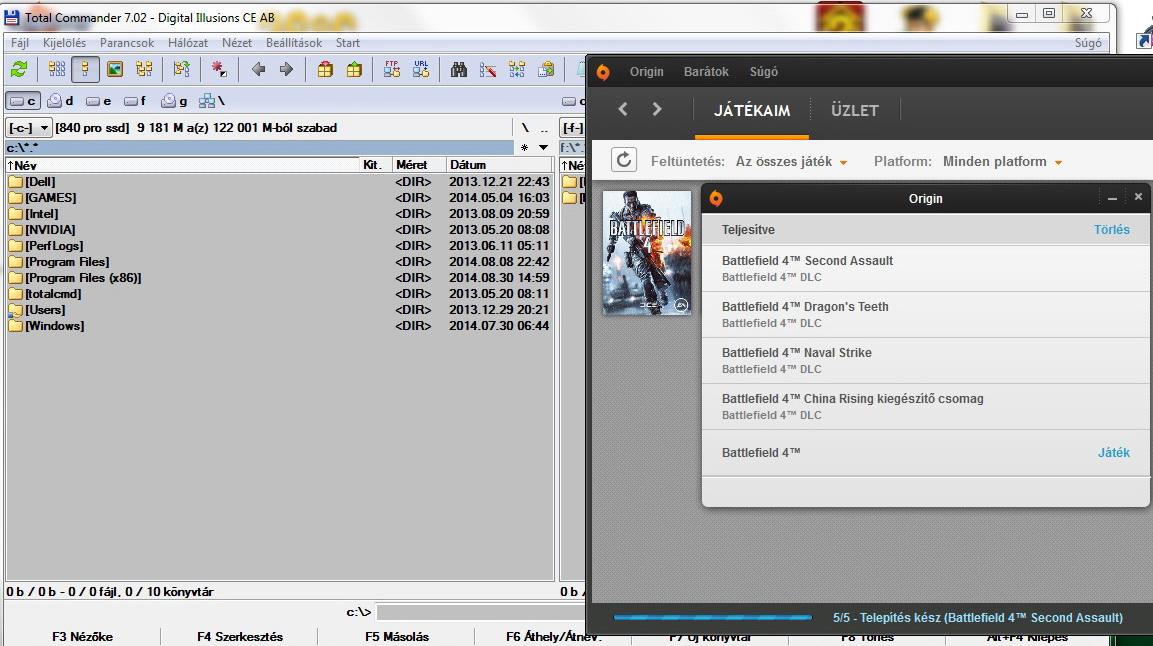The width and height of the screenshot is (1153, 646).
Task: Open the directory tree view icon
Action: [144, 69]
